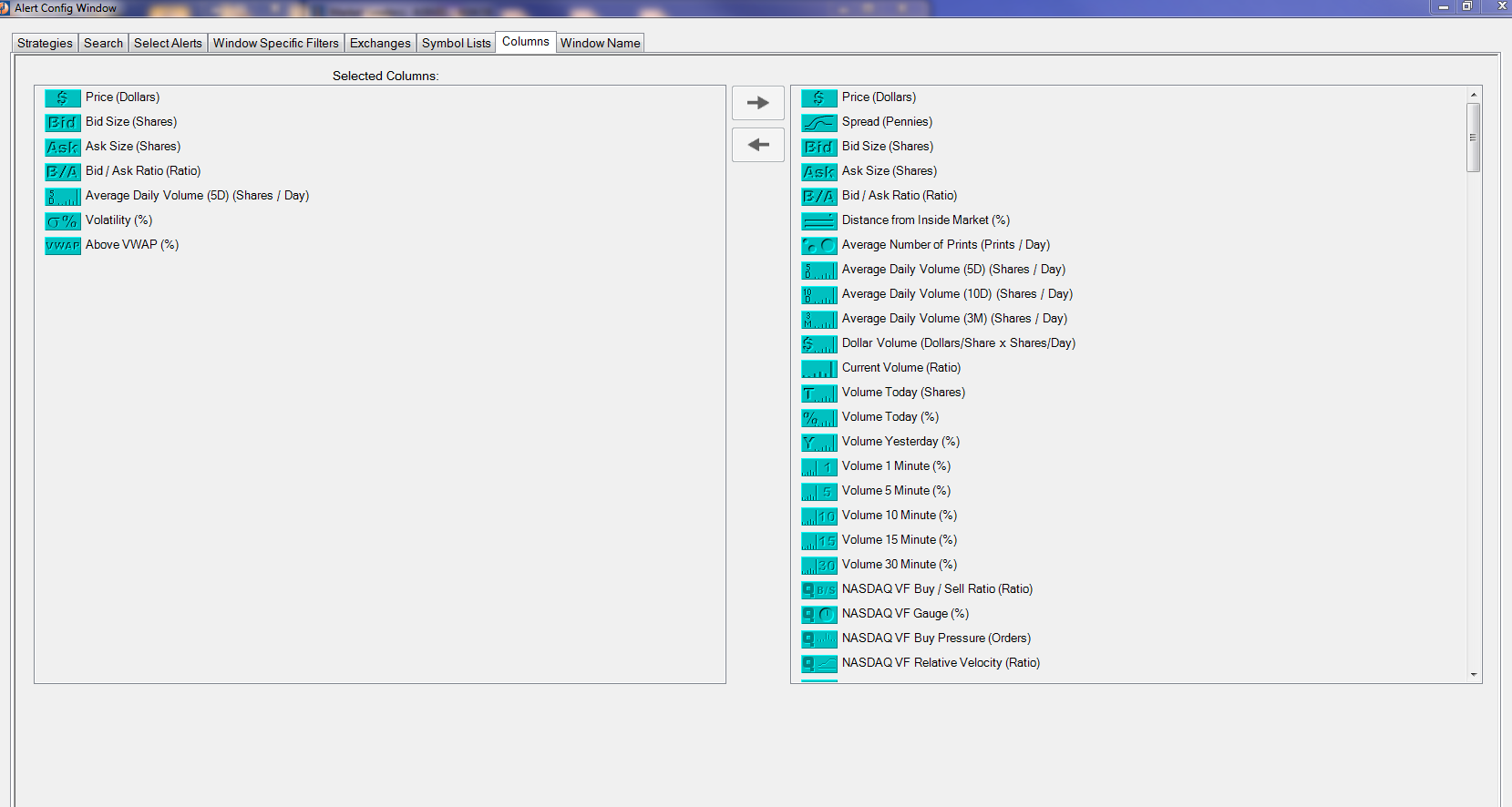This screenshot has height=807, width=1512.
Task: Switch to the Search tab
Action: pos(103,43)
